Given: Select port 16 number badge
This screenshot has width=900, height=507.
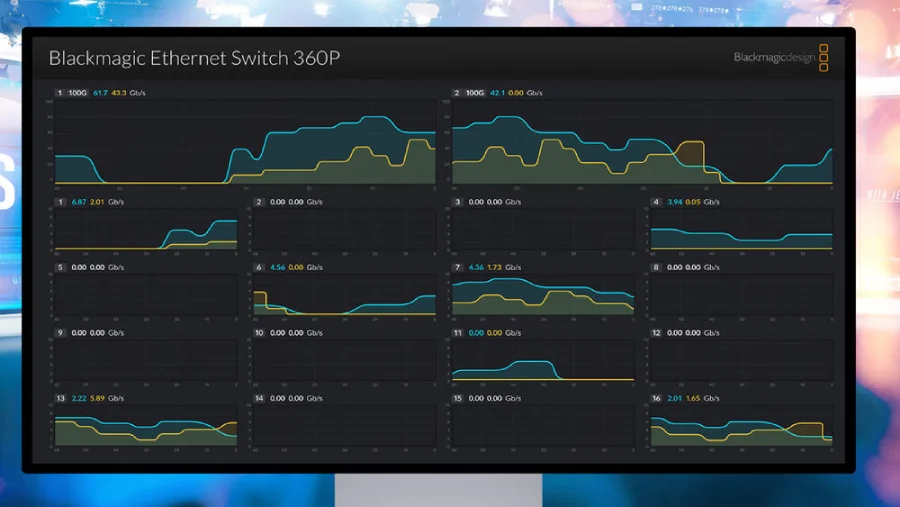Looking at the screenshot, I should [x=656, y=398].
